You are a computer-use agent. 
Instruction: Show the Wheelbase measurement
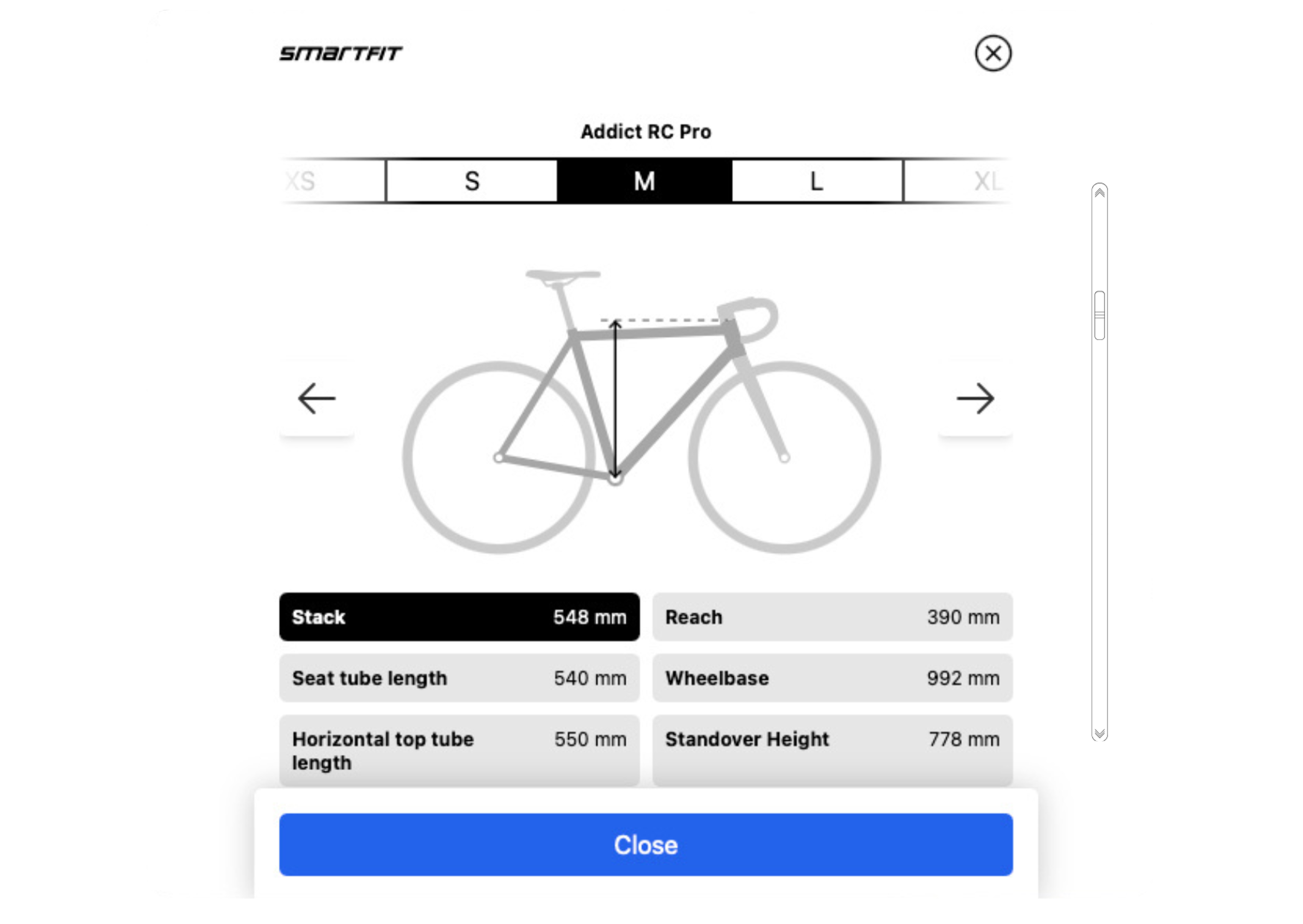(832, 678)
